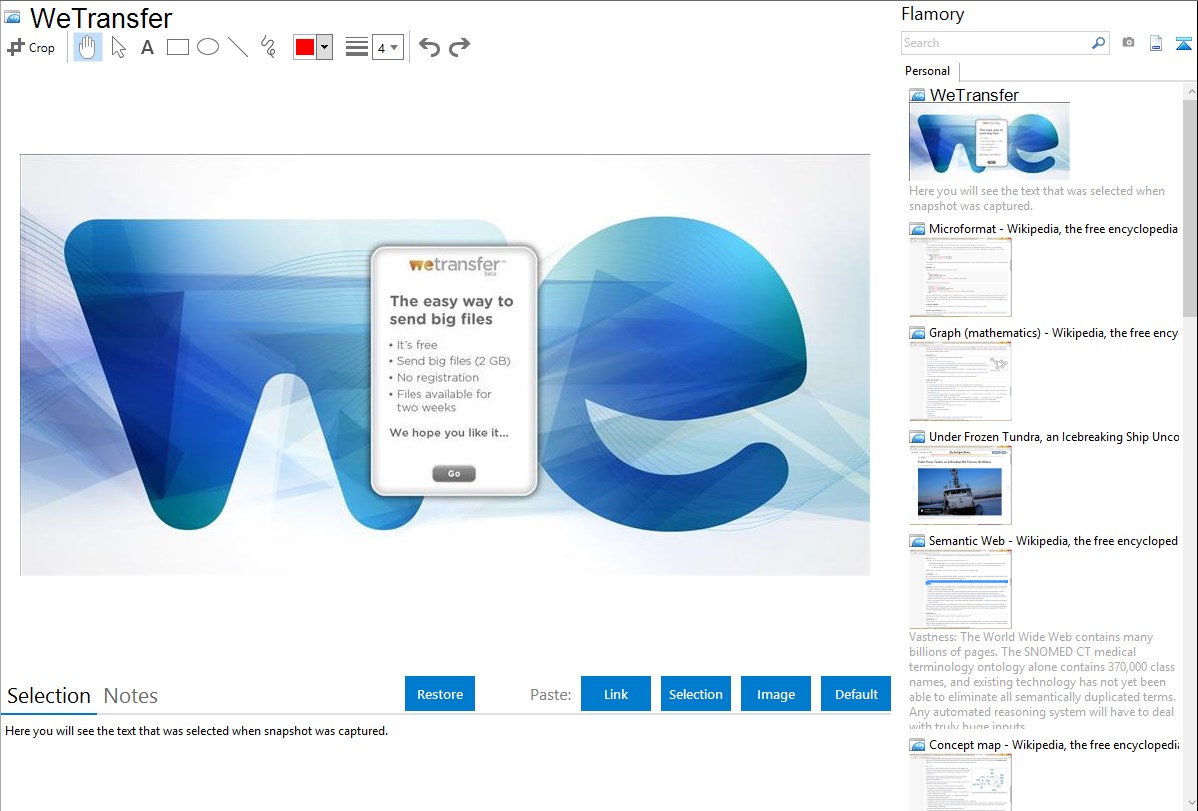Click the Restore button
The height and width of the screenshot is (811, 1198).
coord(440,694)
